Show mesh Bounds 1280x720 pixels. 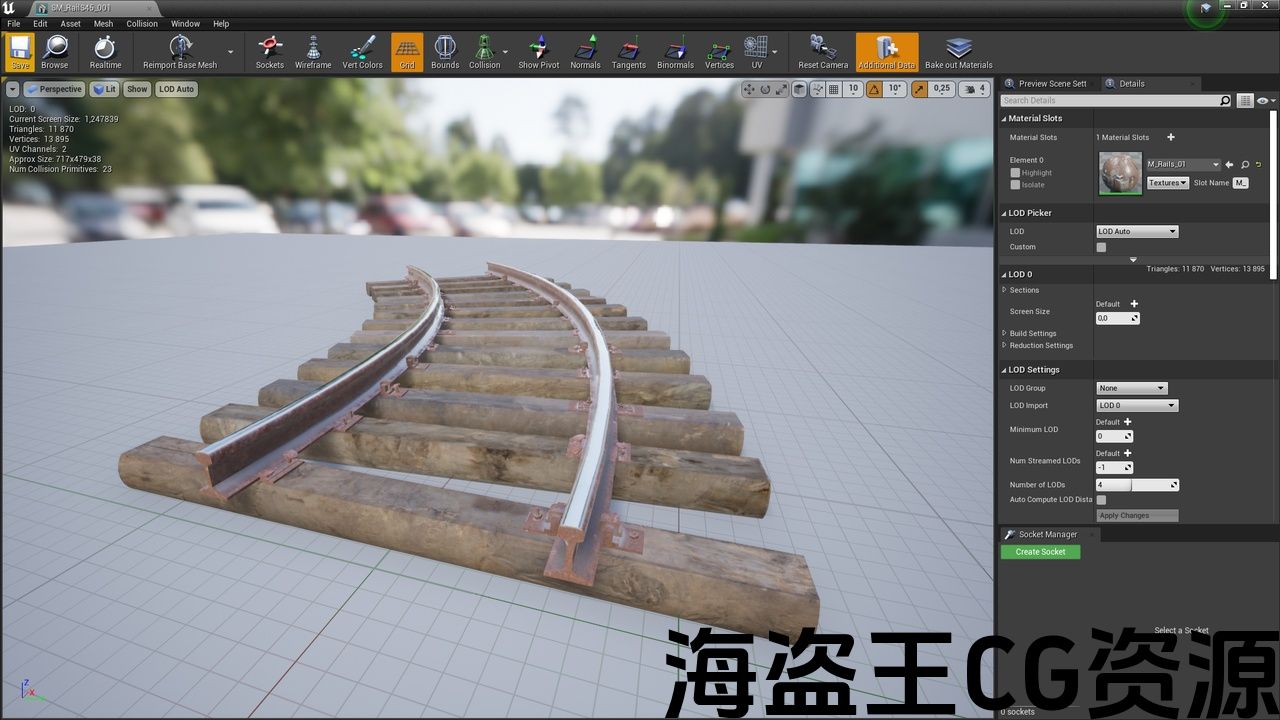tap(445, 52)
